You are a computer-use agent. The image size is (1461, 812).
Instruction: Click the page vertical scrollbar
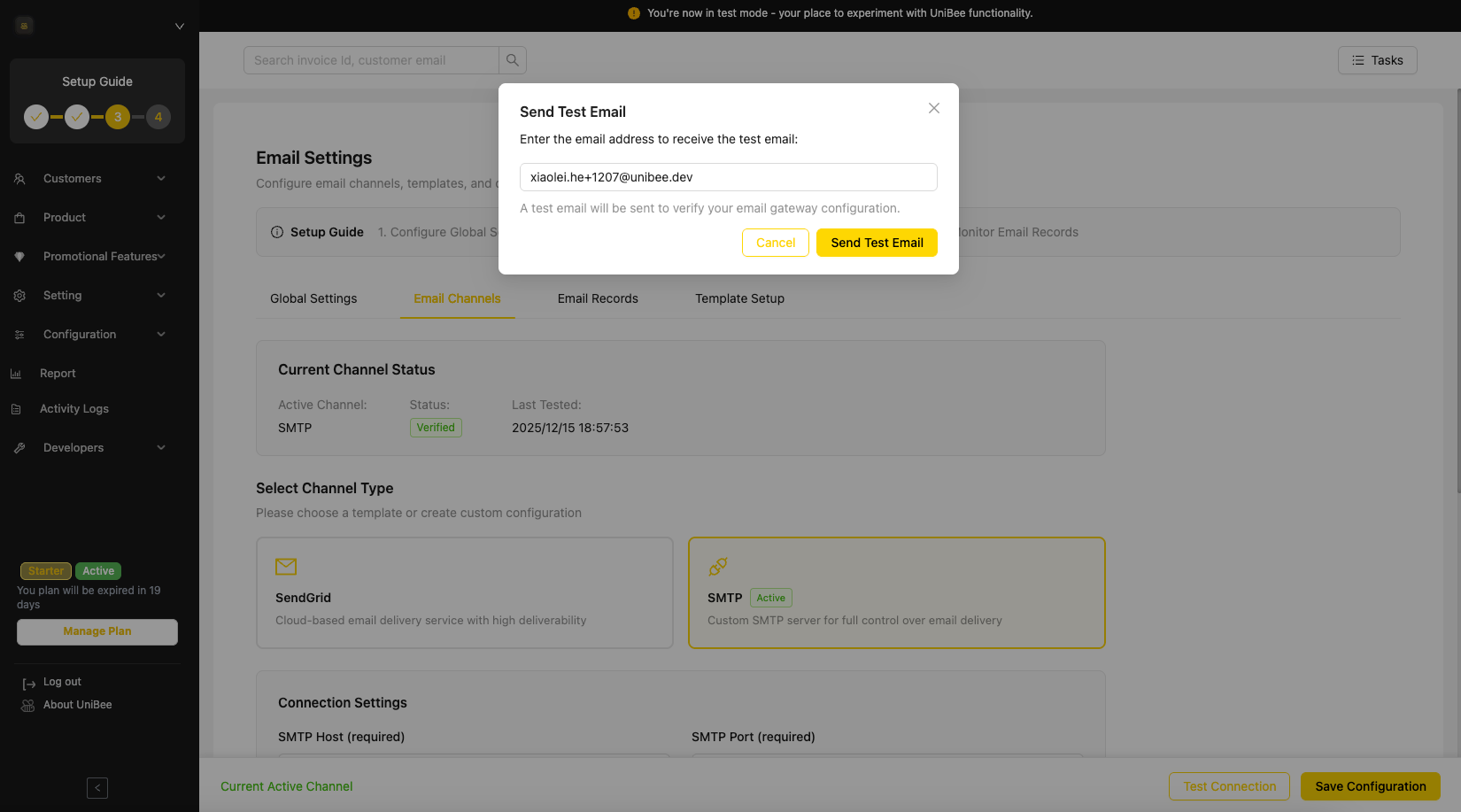pos(1457,292)
